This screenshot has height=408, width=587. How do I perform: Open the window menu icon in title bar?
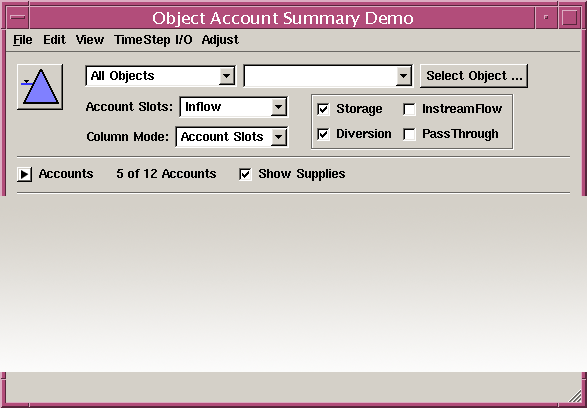pos(17,18)
